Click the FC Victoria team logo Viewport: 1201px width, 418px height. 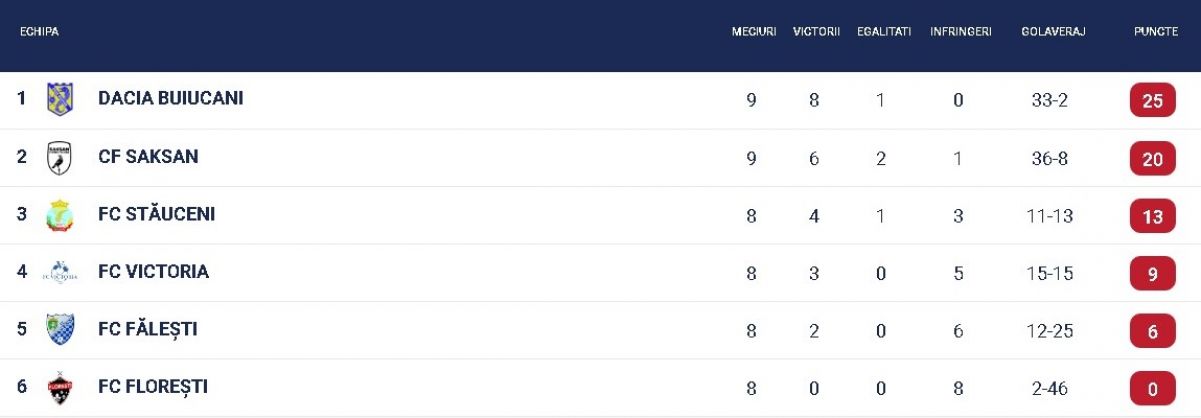point(60,272)
